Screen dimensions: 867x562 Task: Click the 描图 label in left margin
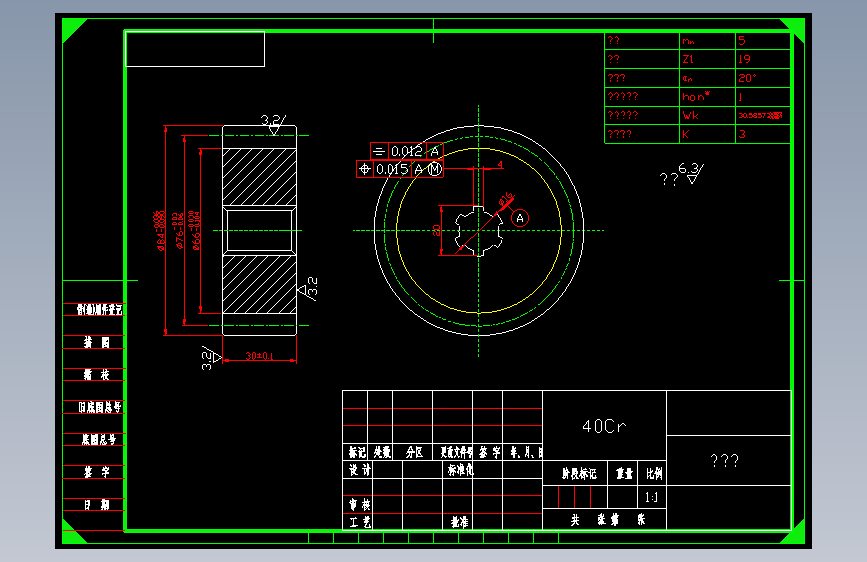tap(97, 342)
